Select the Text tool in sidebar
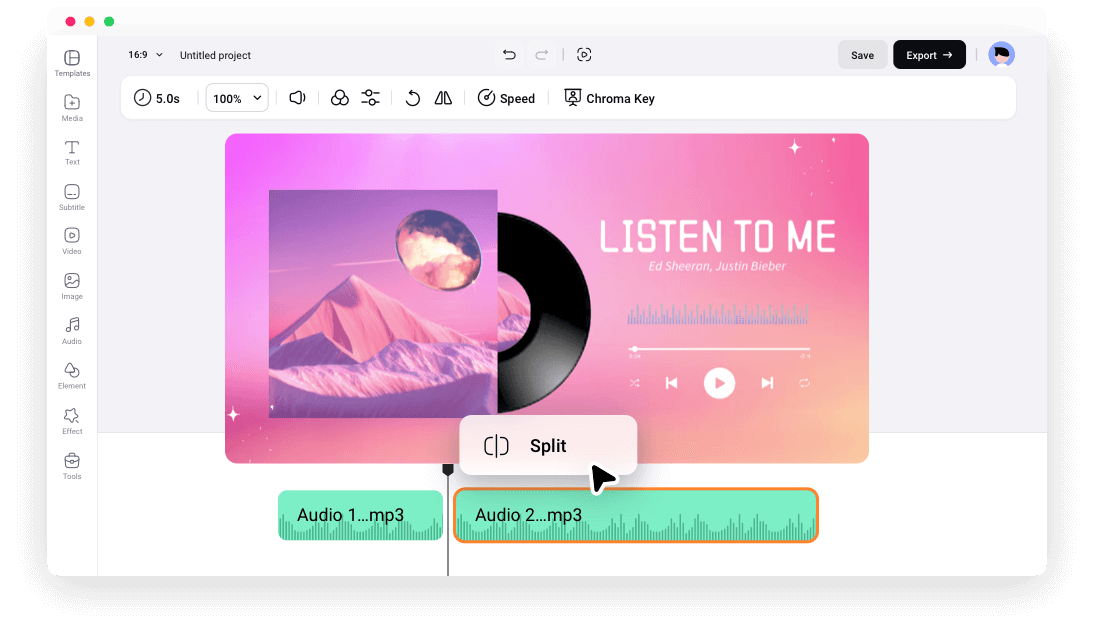The height and width of the screenshot is (635, 1094). pyautogui.click(x=72, y=152)
